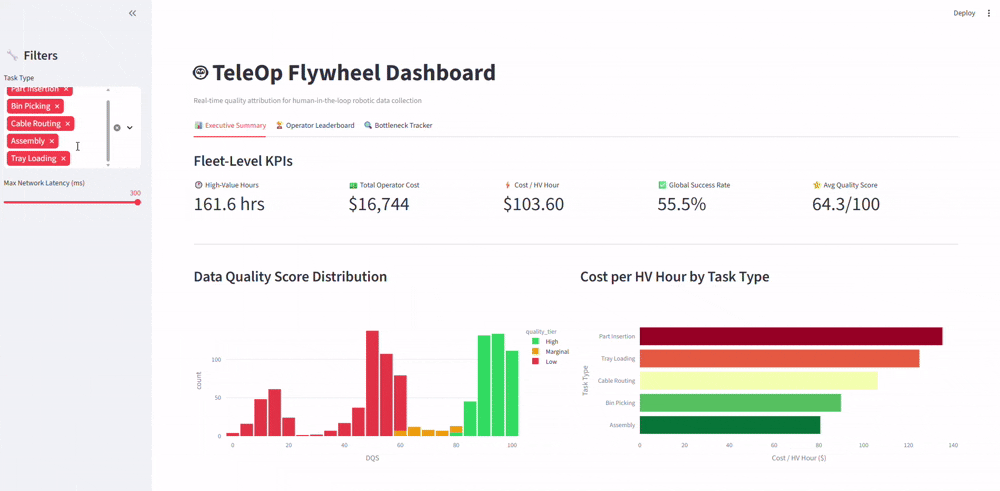Click the 64.3/100 quality score value
This screenshot has width=1000, height=491.
click(846, 204)
